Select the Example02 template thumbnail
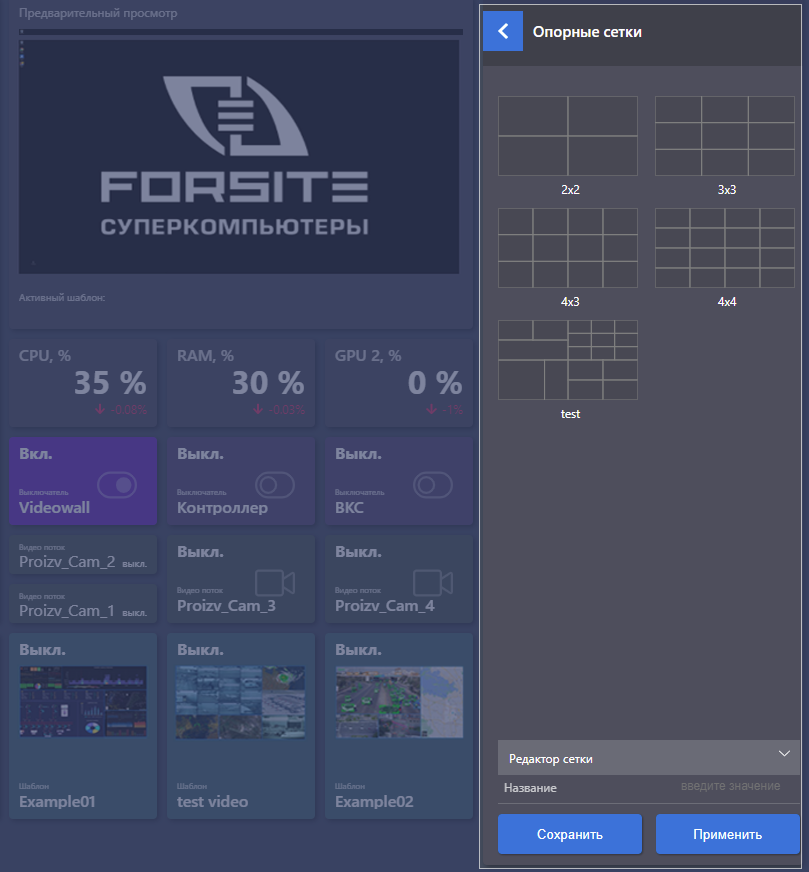The width and height of the screenshot is (809, 872). (399, 702)
